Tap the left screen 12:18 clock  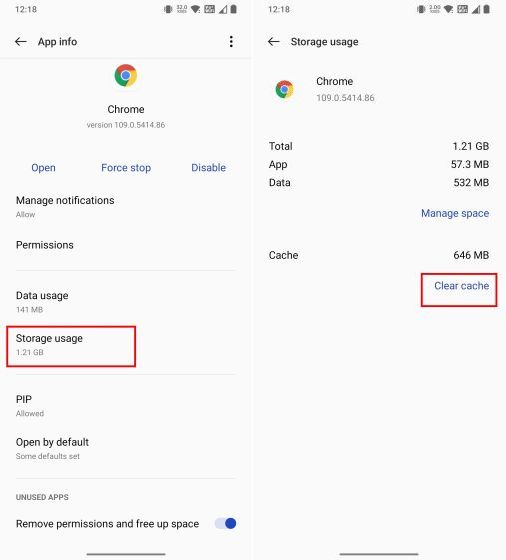[x=26, y=9]
